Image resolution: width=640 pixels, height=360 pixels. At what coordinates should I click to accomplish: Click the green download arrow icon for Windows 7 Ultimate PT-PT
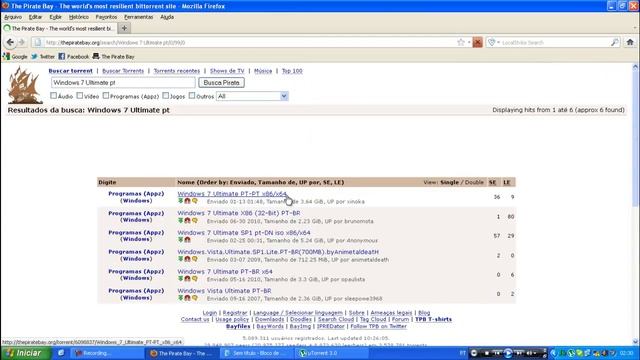tap(180, 201)
